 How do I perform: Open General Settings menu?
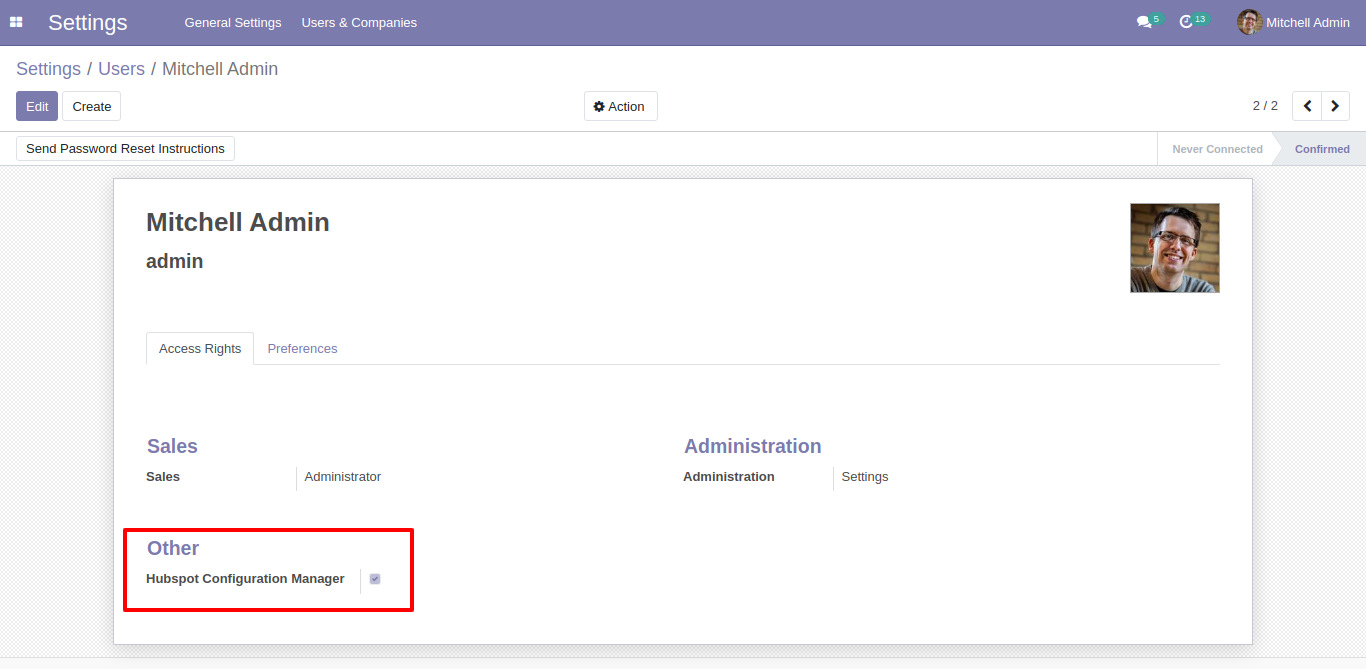(x=233, y=22)
